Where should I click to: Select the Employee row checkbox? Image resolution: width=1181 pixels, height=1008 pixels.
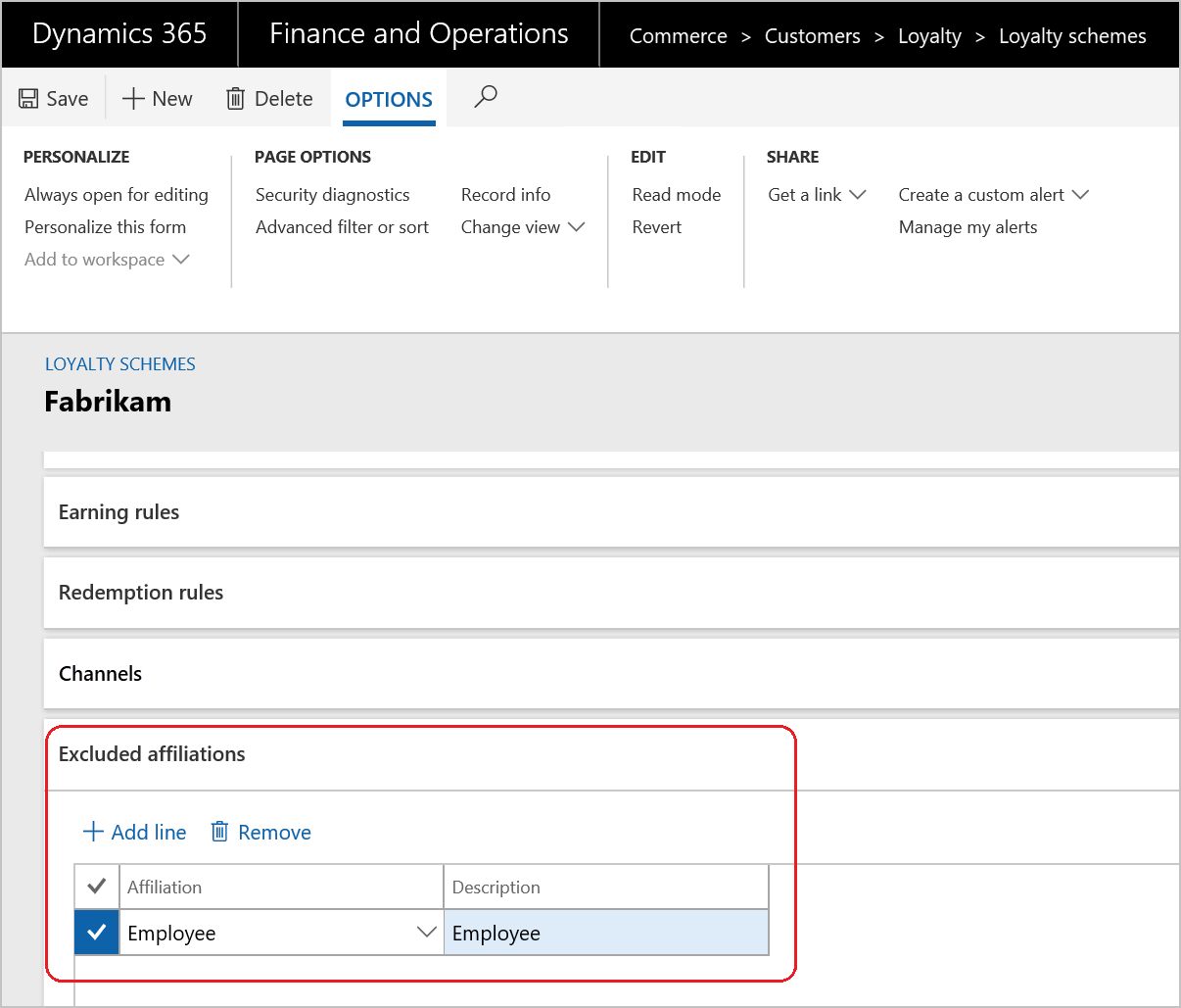click(x=96, y=932)
